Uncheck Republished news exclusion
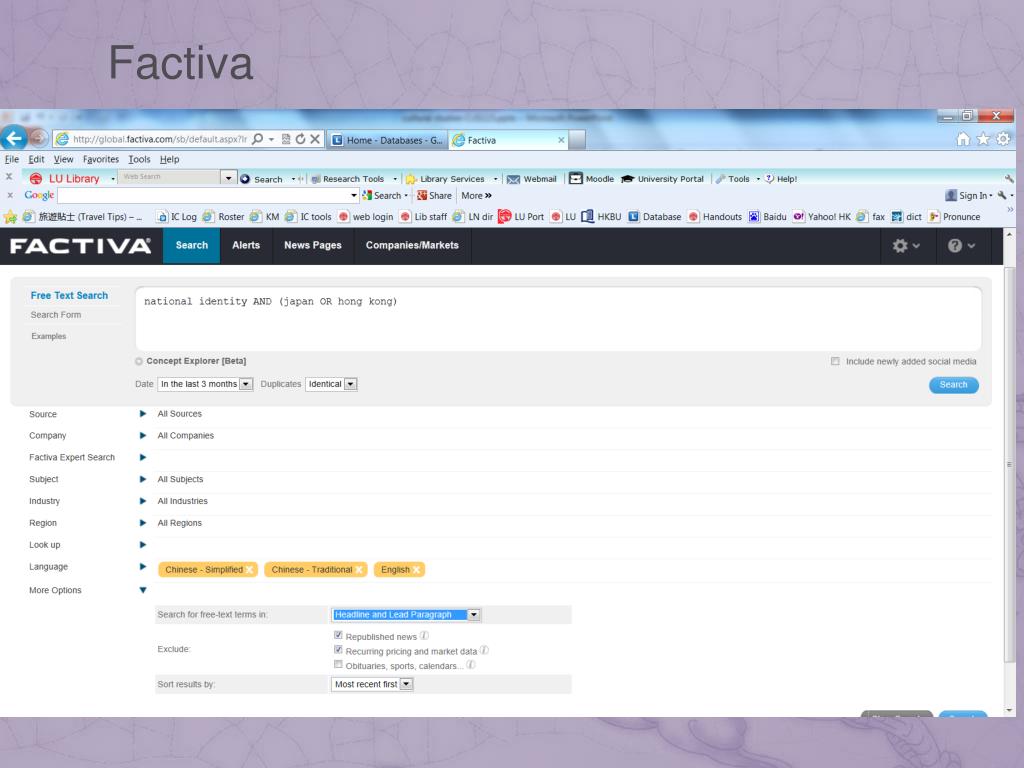This screenshot has height=768, width=1024. tap(338, 635)
